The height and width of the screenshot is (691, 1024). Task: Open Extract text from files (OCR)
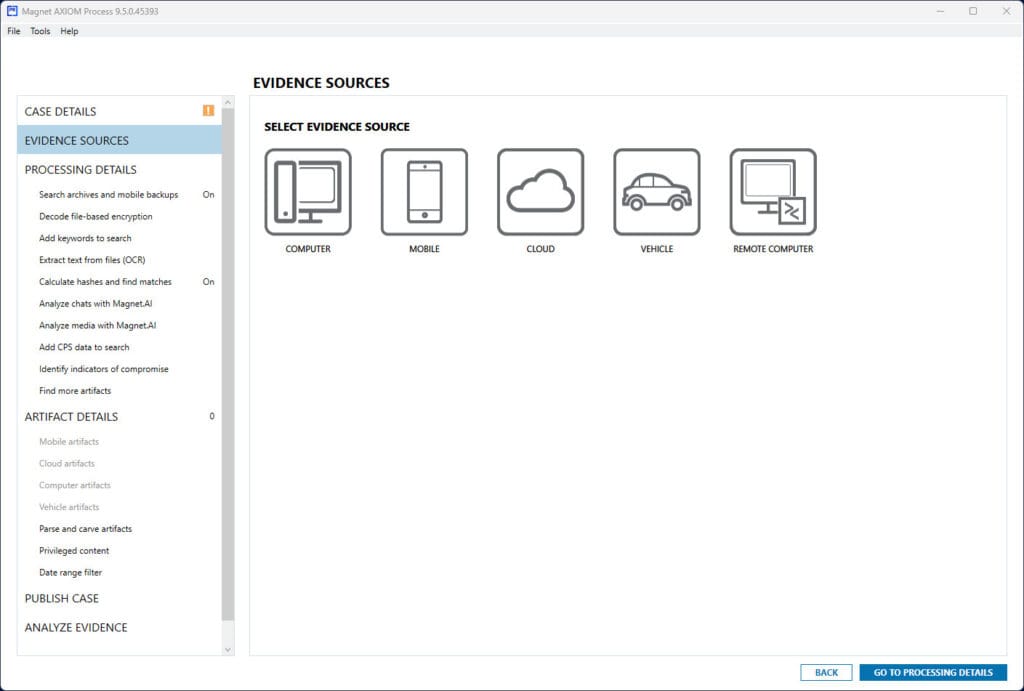92,260
